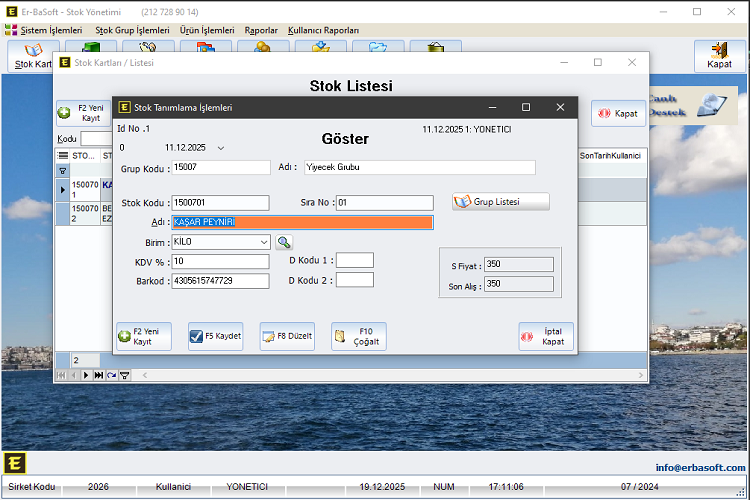750x500 pixels.
Task: Click the Stok Kartları toolbar icon
Action: pyautogui.click(x=33, y=57)
